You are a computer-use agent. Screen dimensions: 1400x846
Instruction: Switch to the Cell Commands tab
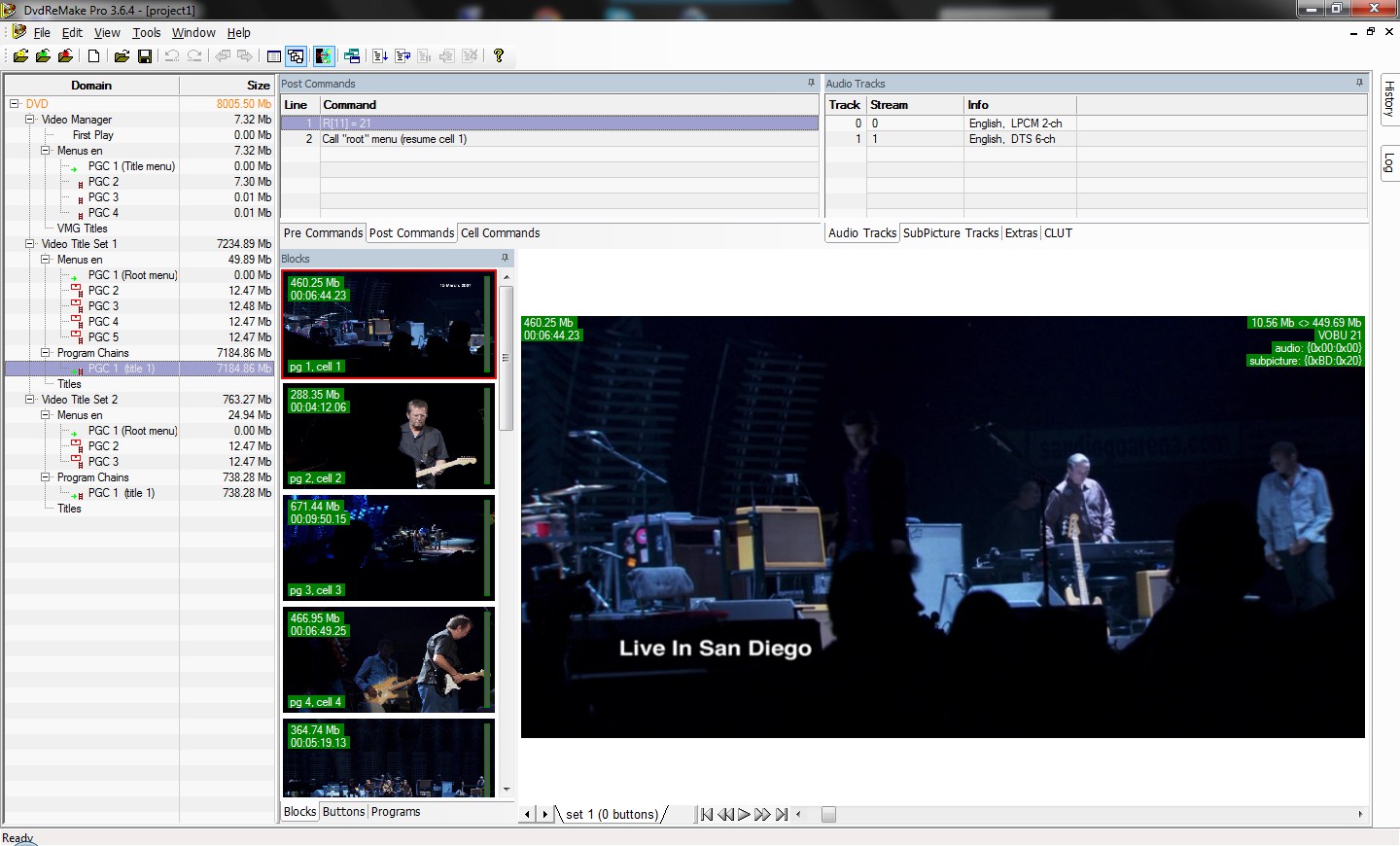coord(500,233)
